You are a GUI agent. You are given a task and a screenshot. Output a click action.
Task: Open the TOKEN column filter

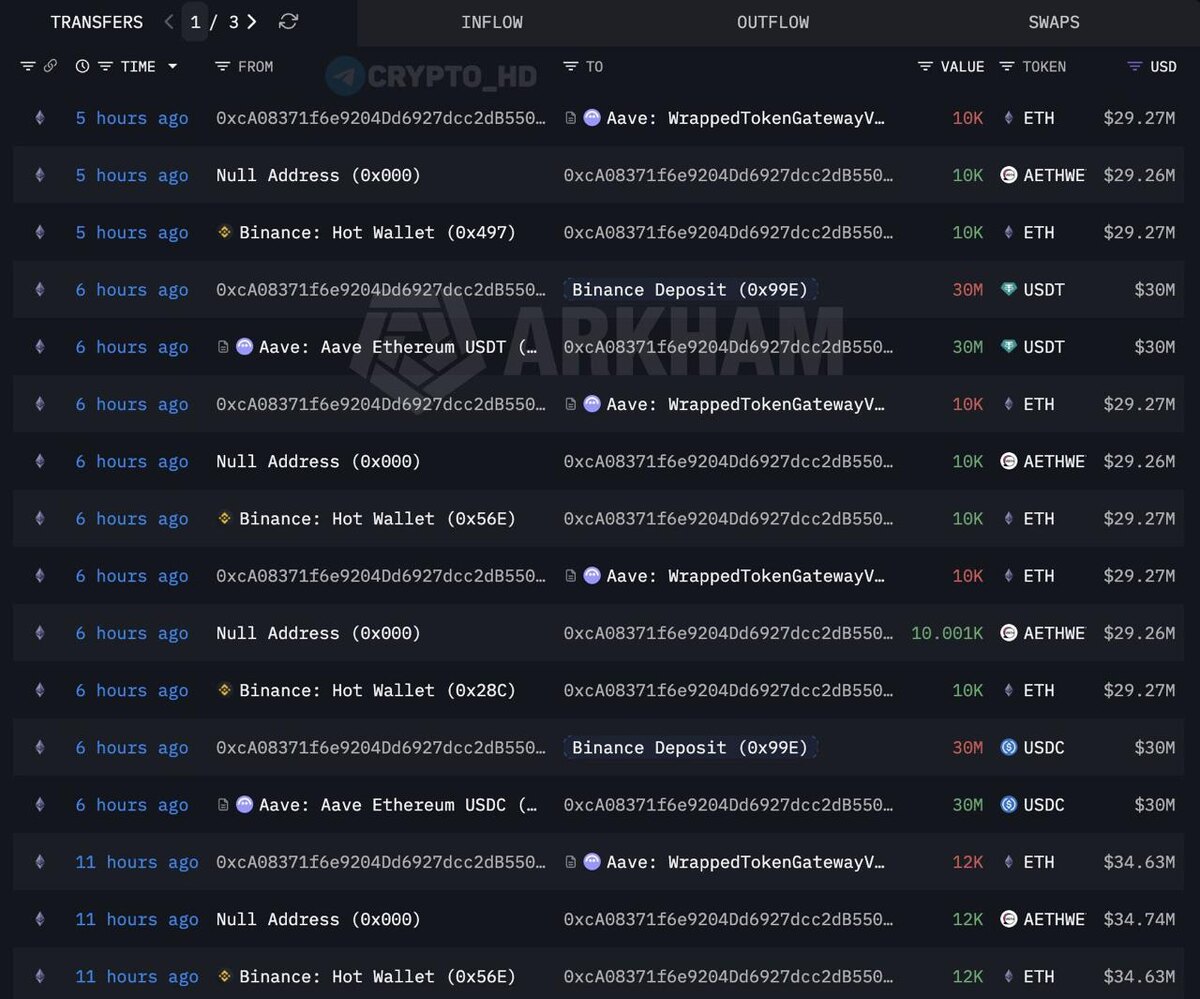click(1008, 67)
